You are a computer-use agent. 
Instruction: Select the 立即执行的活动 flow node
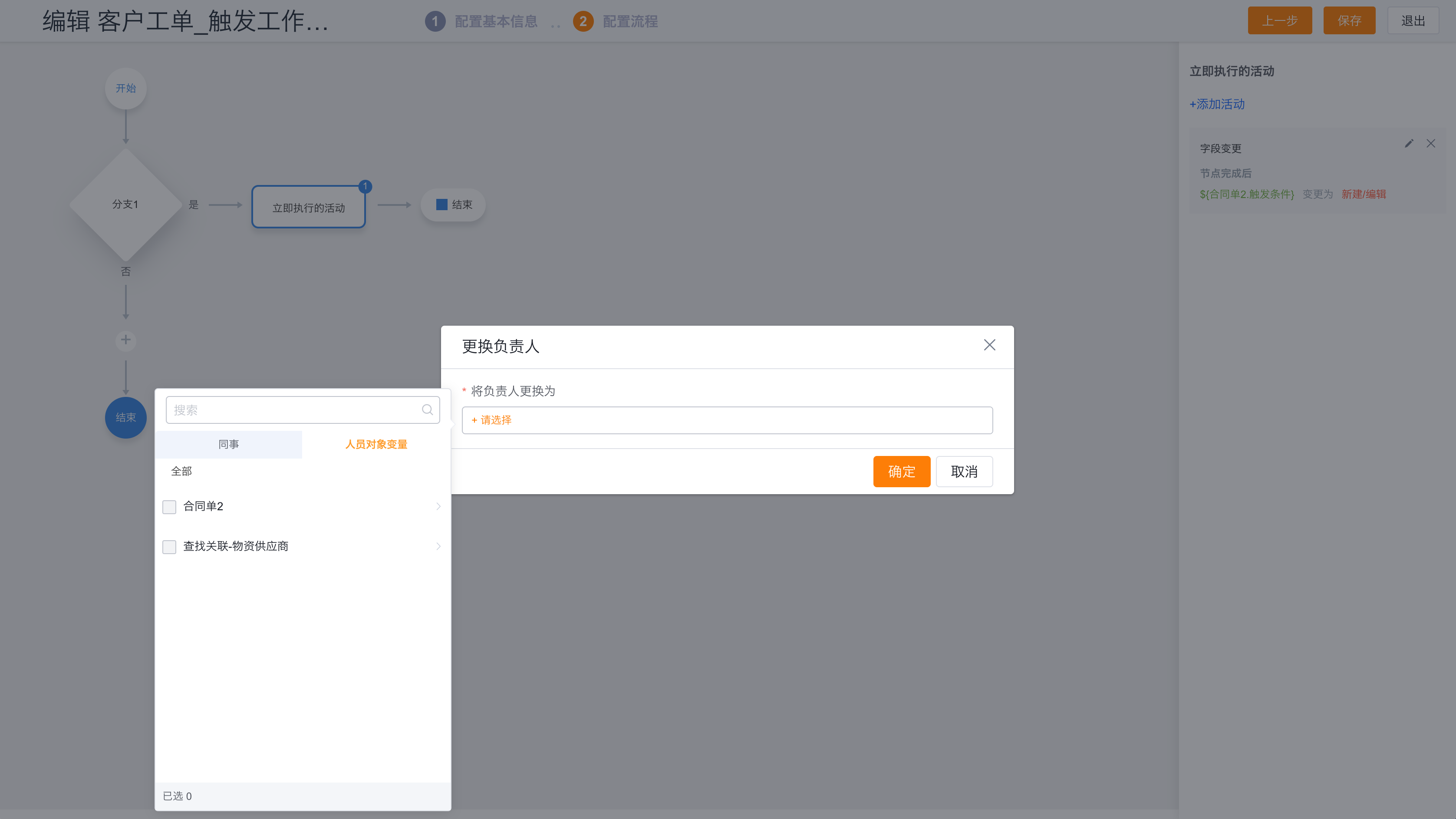[x=308, y=206]
